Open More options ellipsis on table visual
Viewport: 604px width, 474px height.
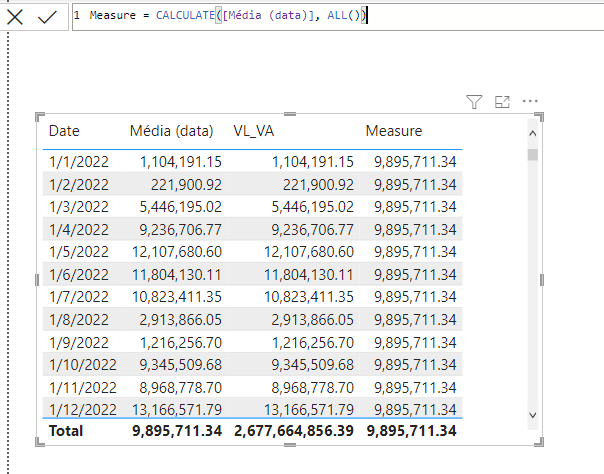click(530, 101)
